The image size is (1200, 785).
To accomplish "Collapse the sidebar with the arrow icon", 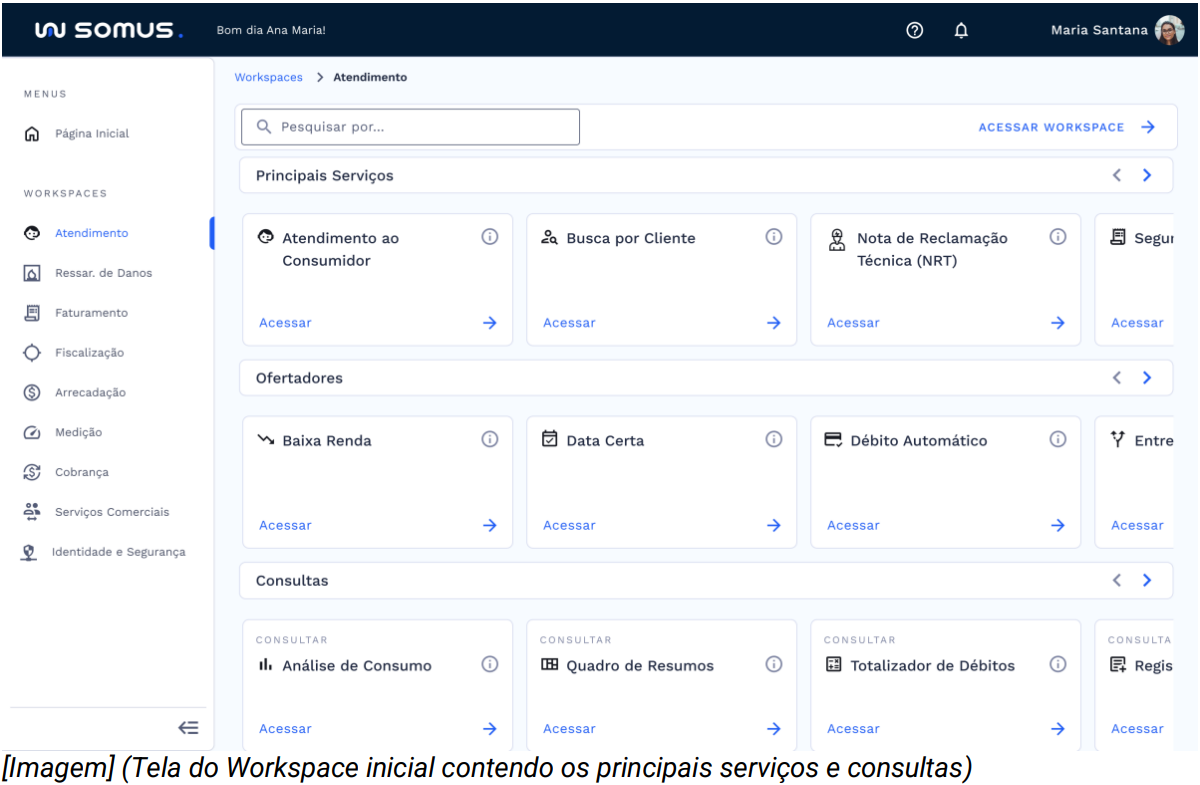I will click(x=188, y=728).
